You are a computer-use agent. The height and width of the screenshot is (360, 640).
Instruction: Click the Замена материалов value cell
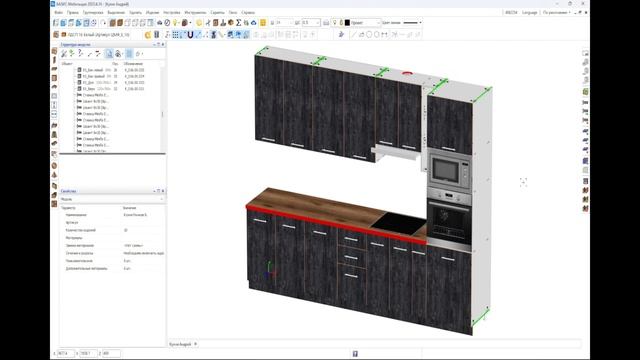click(x=143, y=246)
